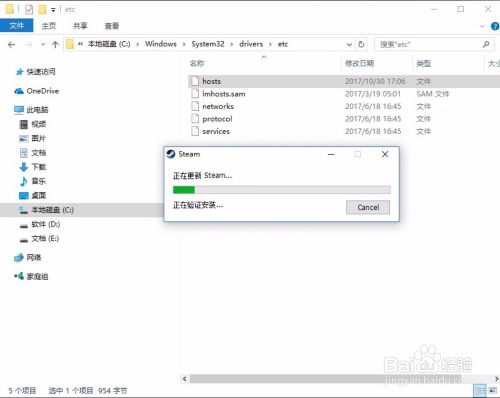Click the Forward navigation arrow
This screenshot has width=500, height=398.
click(x=29, y=44)
